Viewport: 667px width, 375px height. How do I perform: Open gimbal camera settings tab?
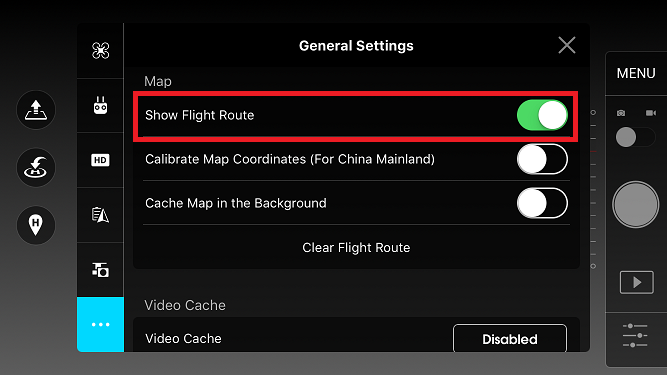click(x=100, y=270)
